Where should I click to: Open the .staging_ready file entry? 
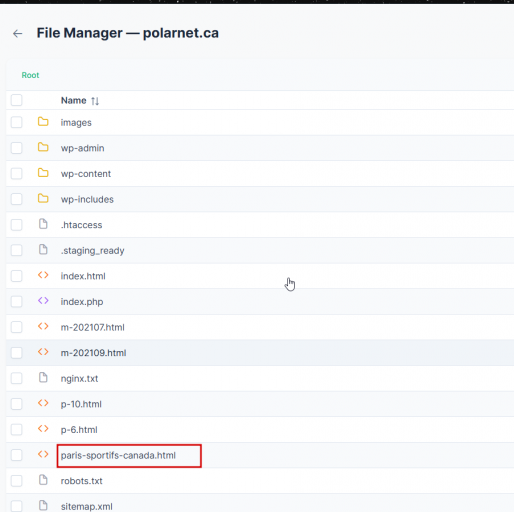click(92, 251)
